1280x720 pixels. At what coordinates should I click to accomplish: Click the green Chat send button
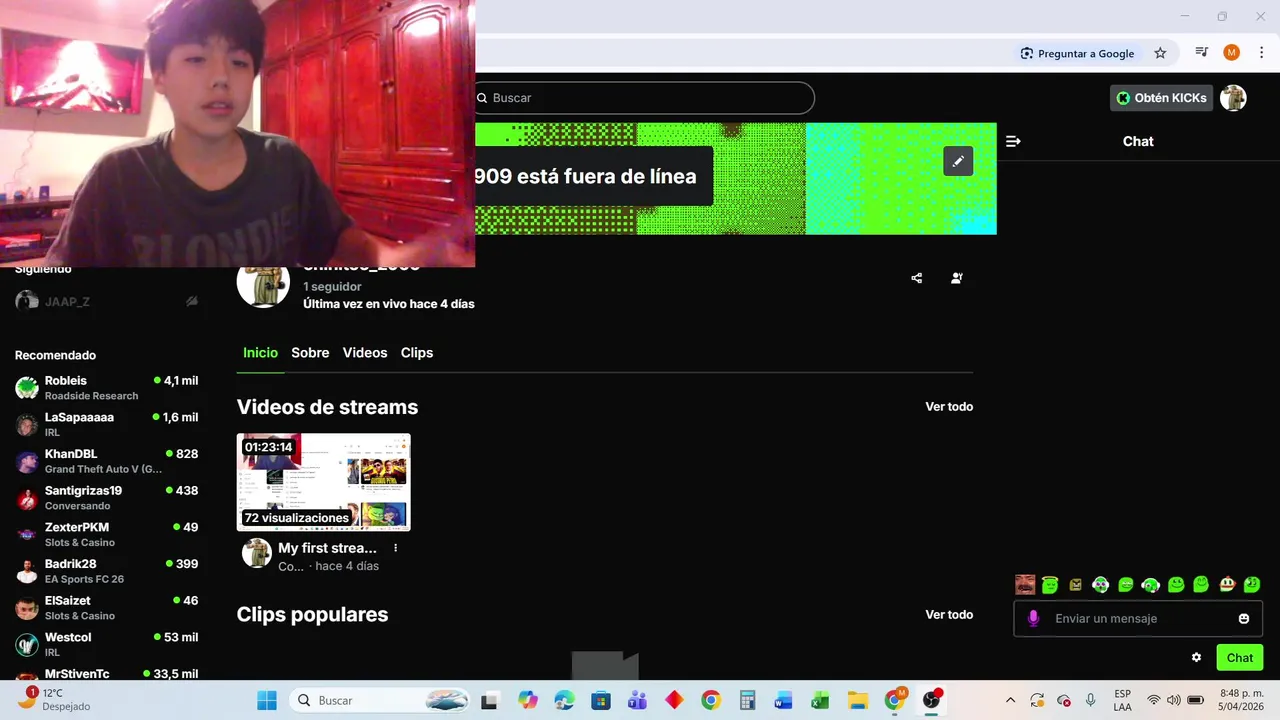pyautogui.click(x=1240, y=657)
